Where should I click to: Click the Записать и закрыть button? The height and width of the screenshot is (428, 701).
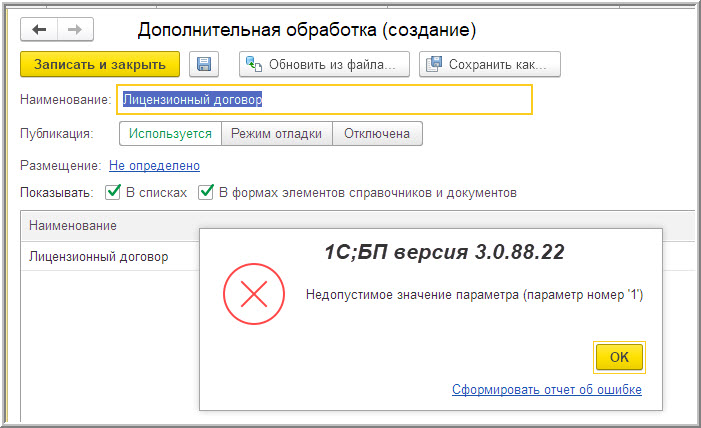click(100, 64)
